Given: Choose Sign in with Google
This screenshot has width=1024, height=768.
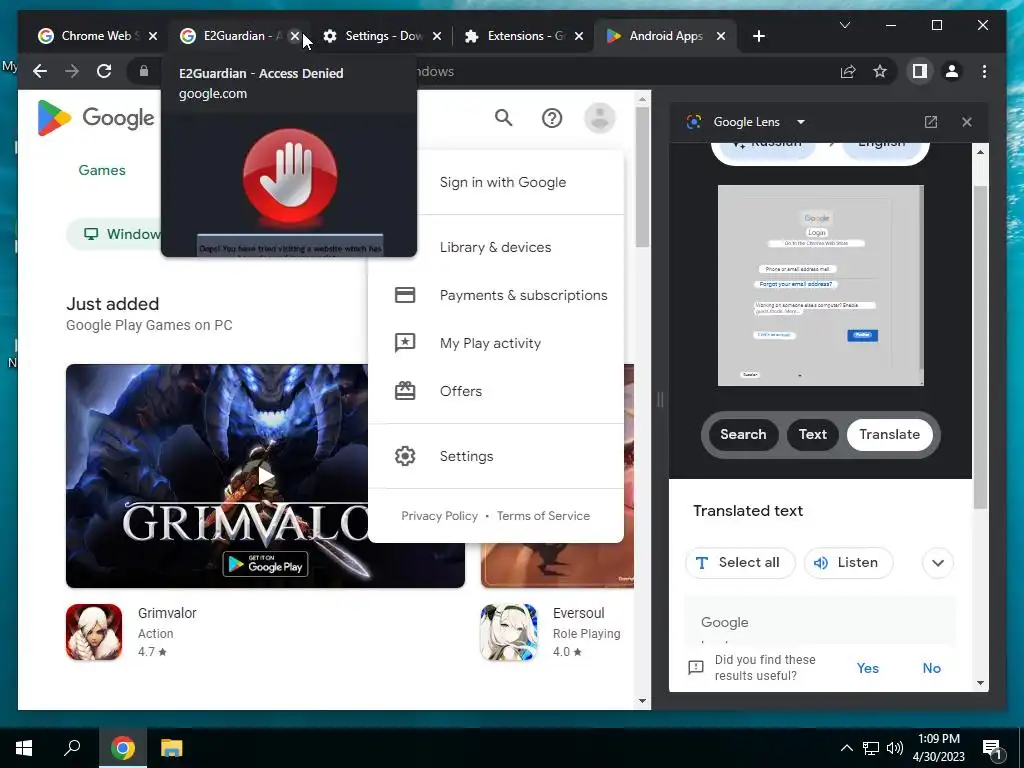Looking at the screenshot, I should 502,182.
